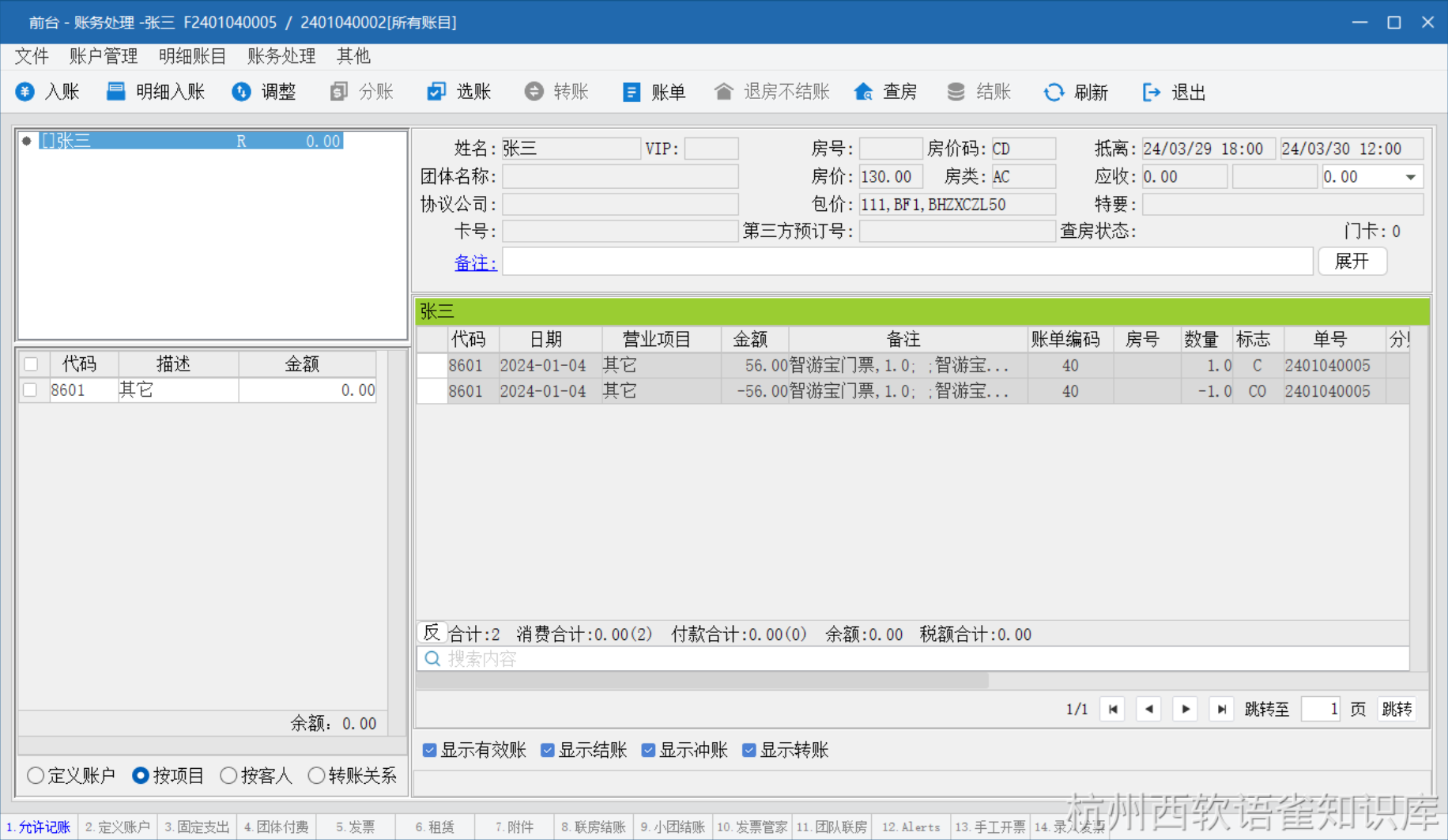Switch to 9.小团结账 tab
The image size is (1448, 840).
coord(673,827)
